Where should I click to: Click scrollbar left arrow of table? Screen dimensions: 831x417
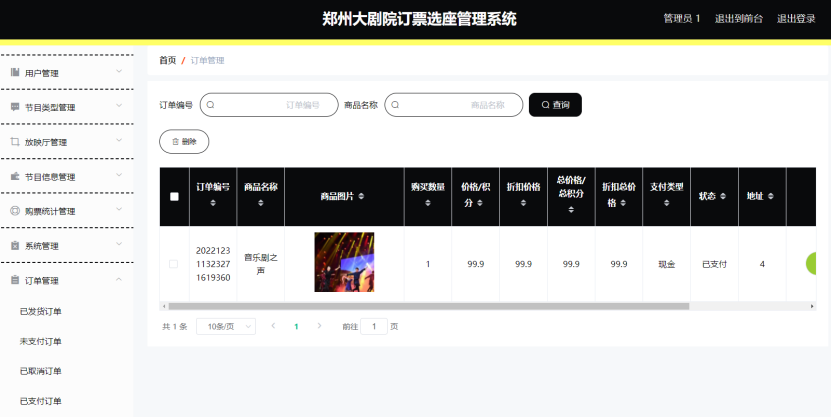(164, 306)
